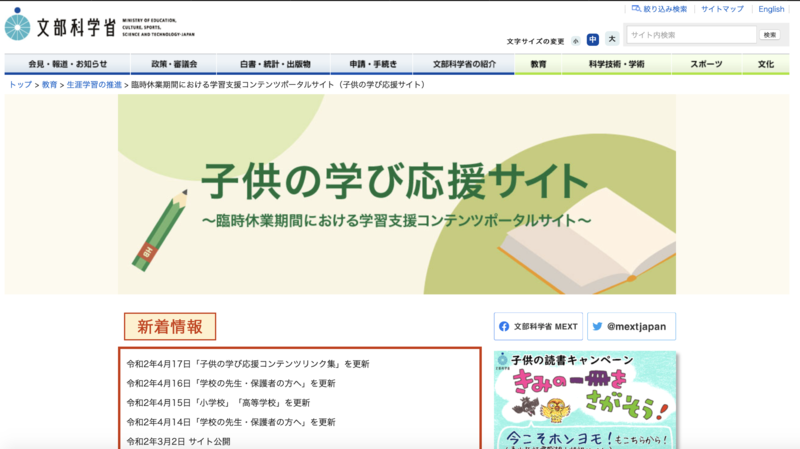Open the 生涯学習の推進 breadcrumb link
This screenshot has height=449, width=800.
tap(94, 85)
